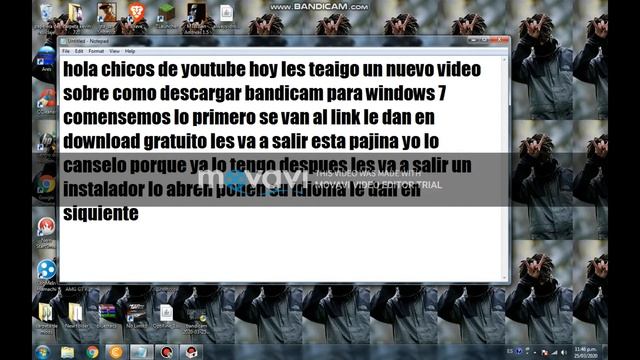Click the network signal tray icon
640x360 pixels.
point(554,352)
